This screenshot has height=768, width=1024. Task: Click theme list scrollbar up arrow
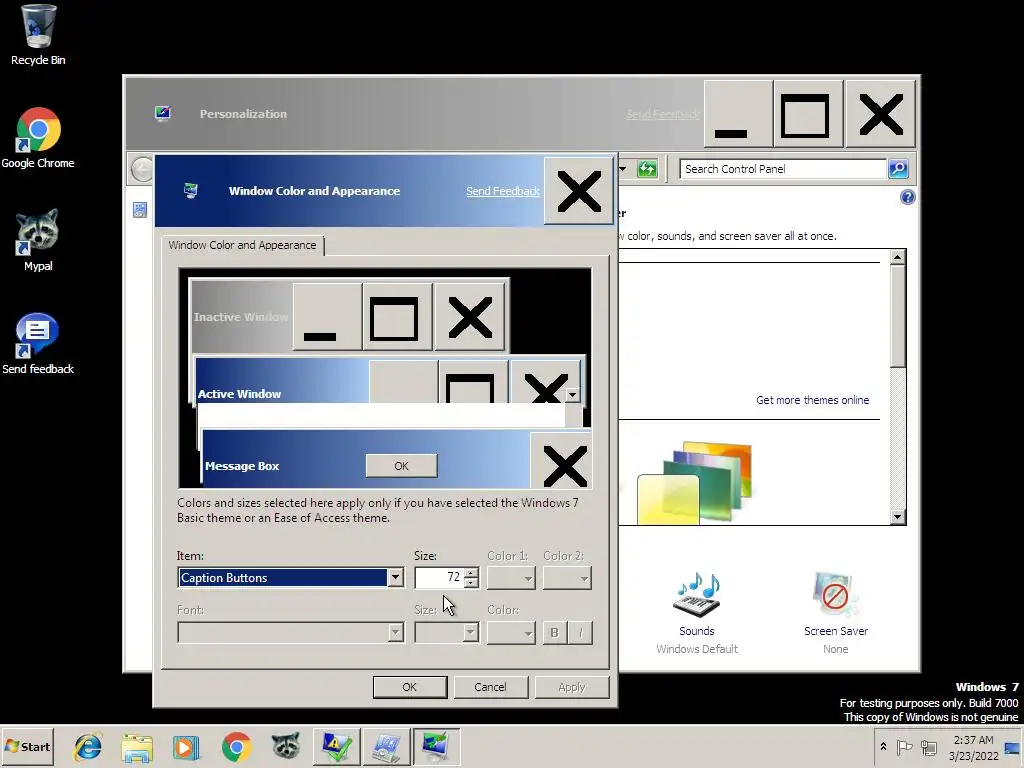point(898,257)
